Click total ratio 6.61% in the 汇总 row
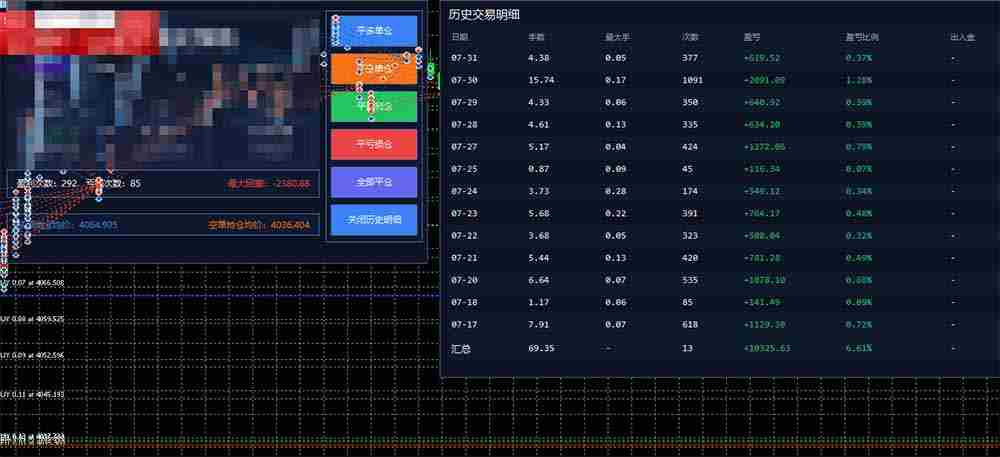Screen dimensions: 1000x457 click(859, 349)
